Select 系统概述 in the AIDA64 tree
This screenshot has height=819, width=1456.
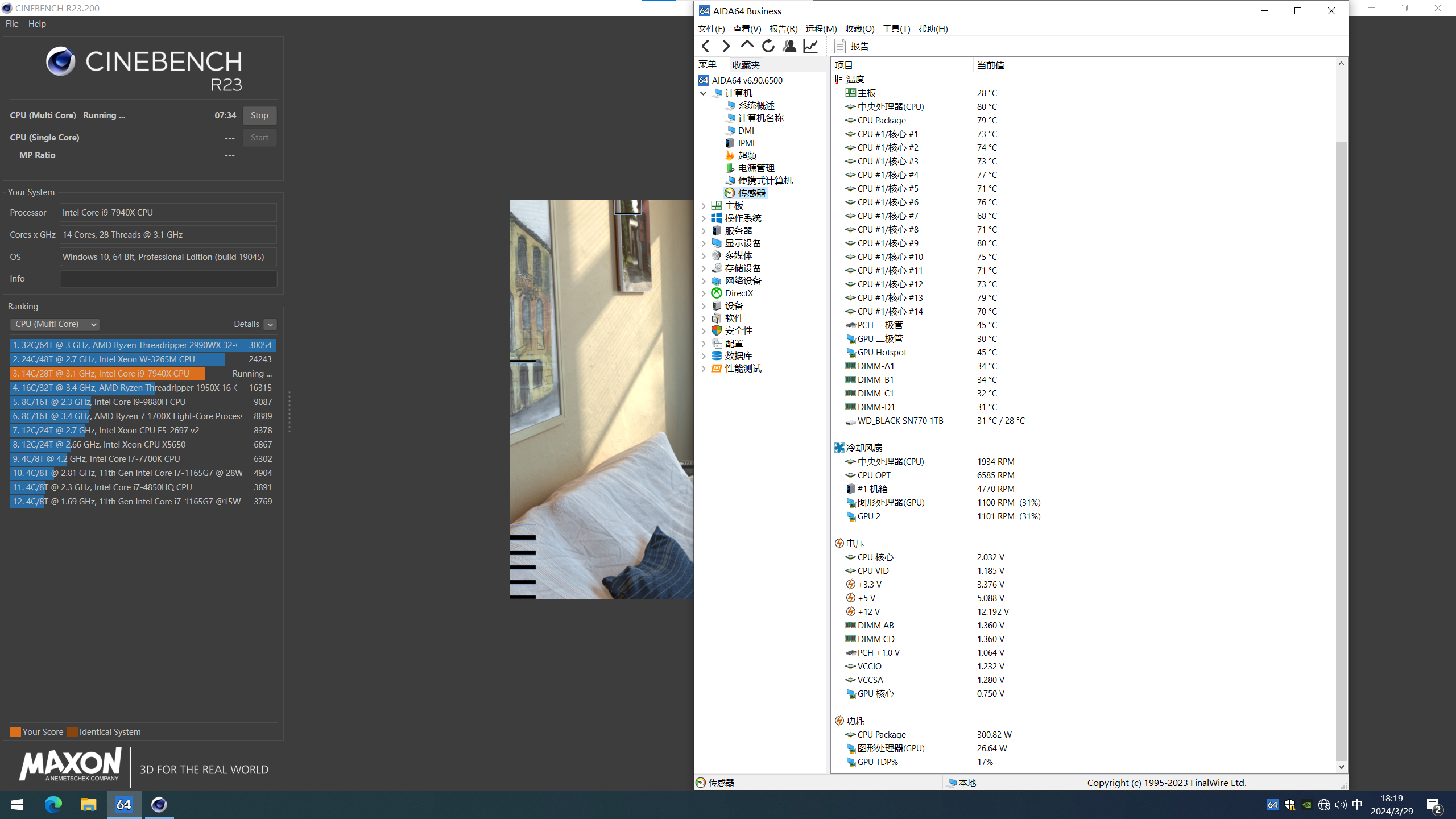(750, 105)
